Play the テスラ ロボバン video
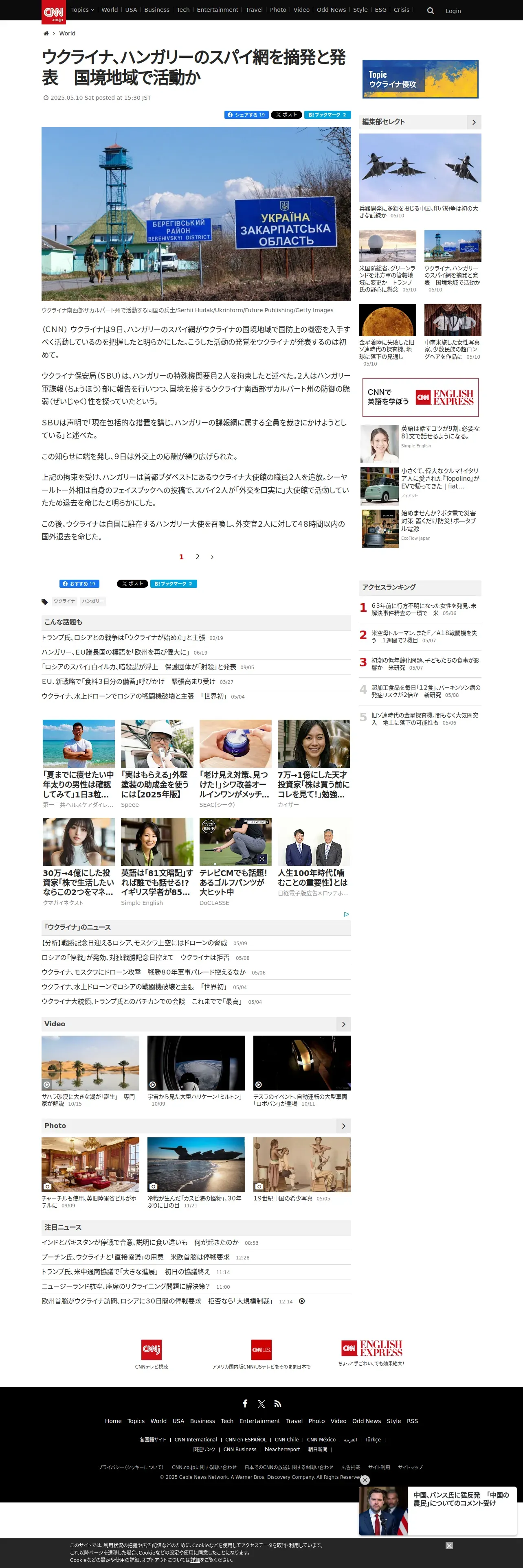 259,1085
